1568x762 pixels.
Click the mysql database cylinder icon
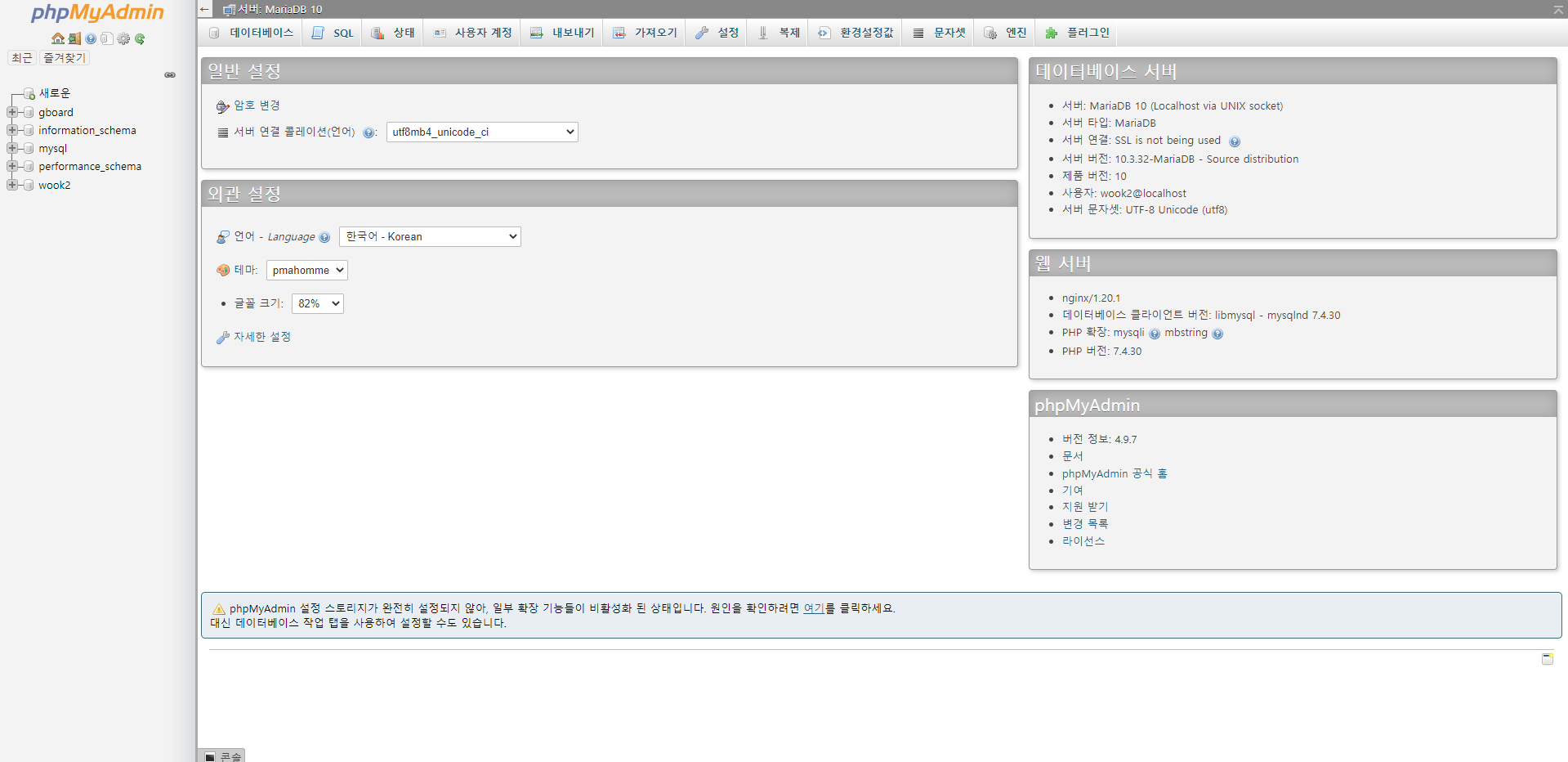click(x=29, y=148)
